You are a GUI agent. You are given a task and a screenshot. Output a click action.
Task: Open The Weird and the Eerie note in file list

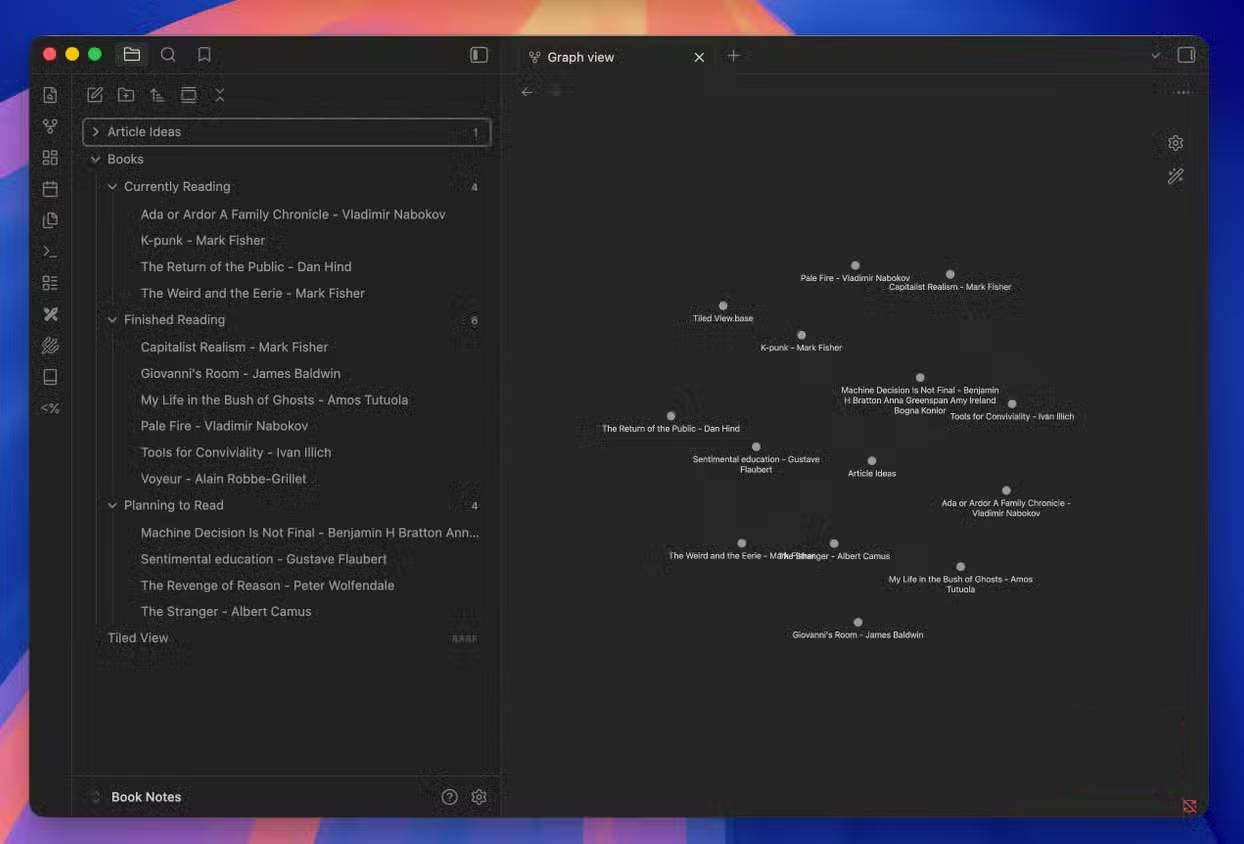[x=252, y=293]
